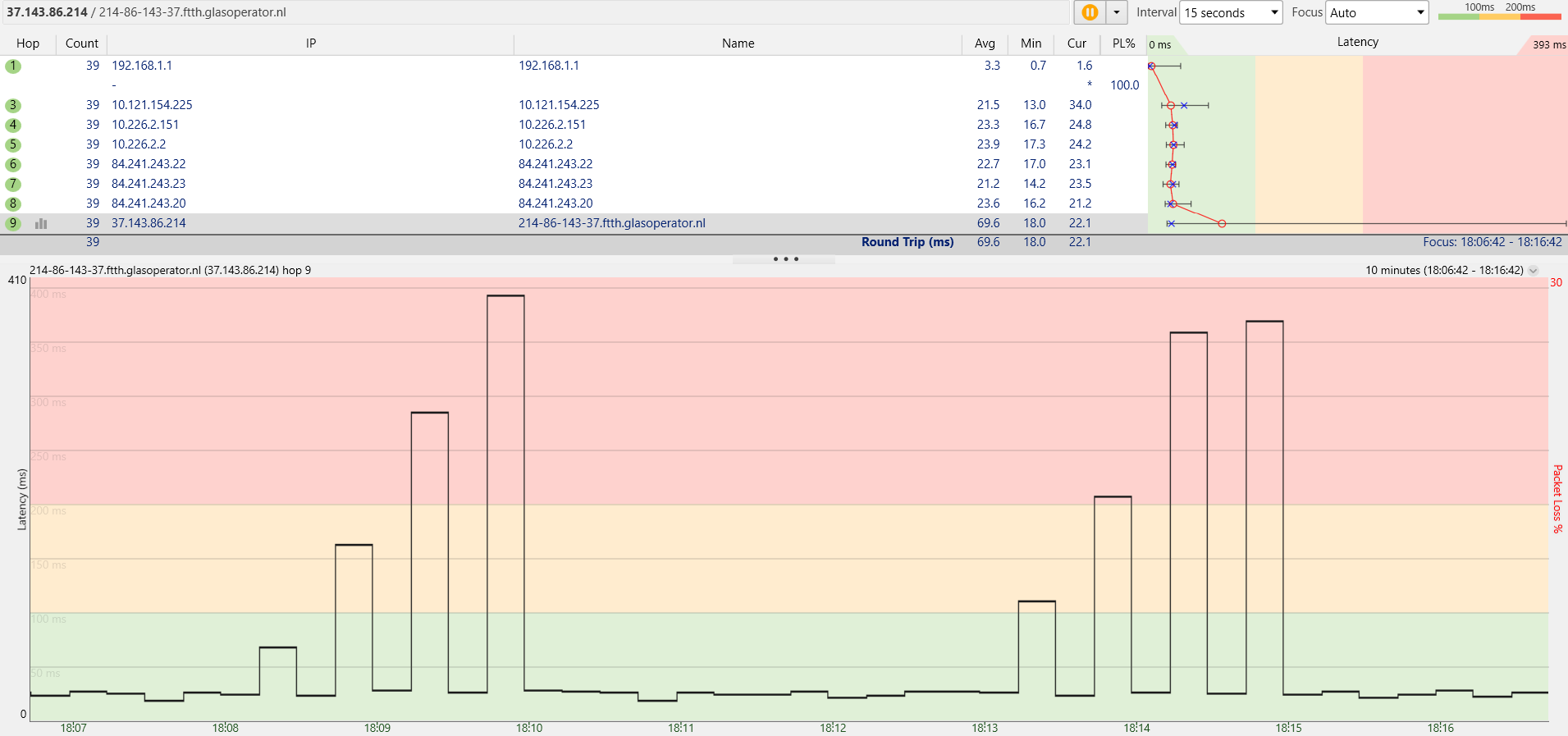Select IP 84.241.243.20 in hop 8
Image resolution: width=1568 pixels, height=736 pixels.
(x=149, y=203)
